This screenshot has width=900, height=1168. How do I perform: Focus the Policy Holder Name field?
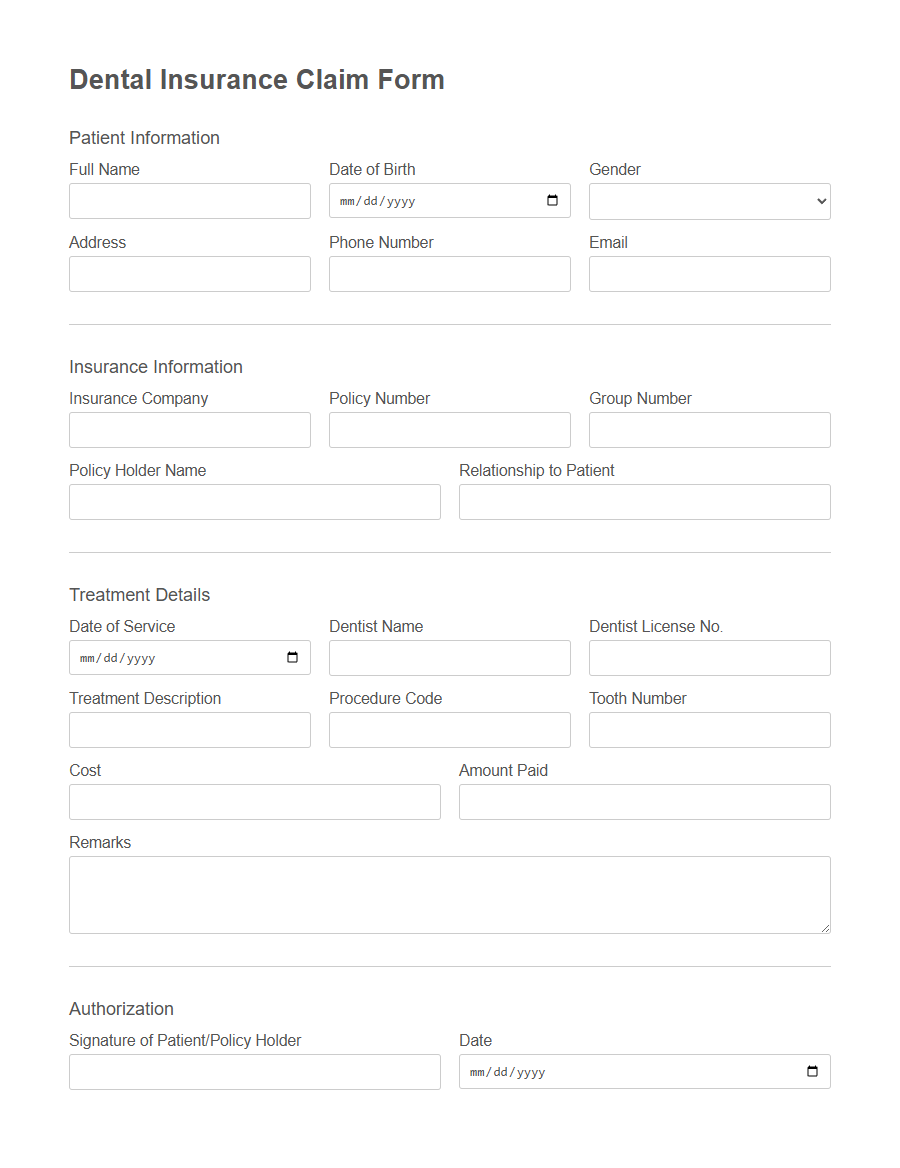click(x=254, y=501)
